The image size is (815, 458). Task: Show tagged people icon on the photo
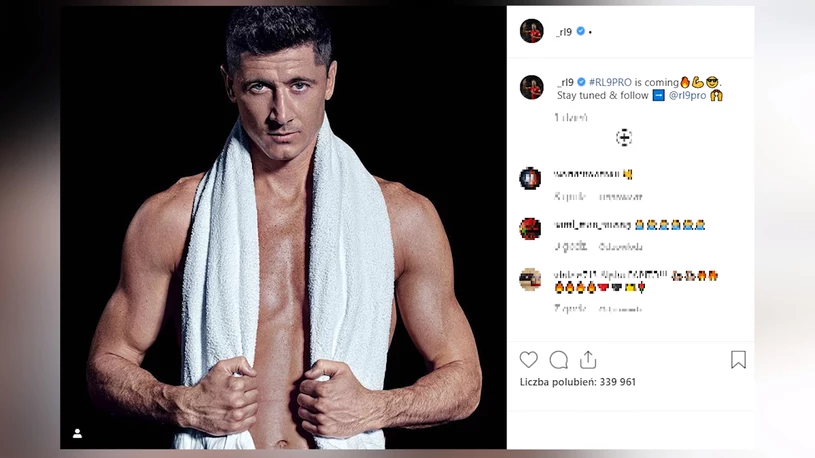click(x=77, y=433)
